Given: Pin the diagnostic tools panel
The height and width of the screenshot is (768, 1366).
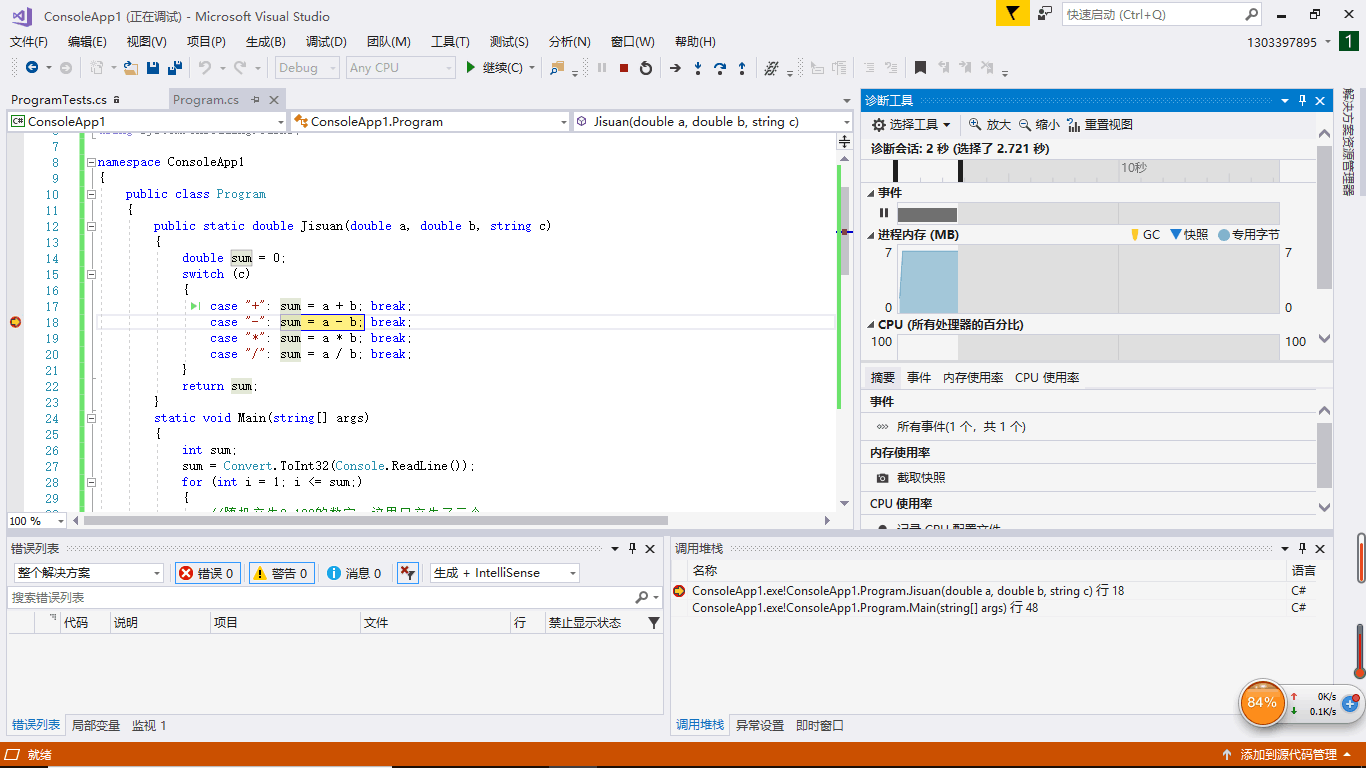Looking at the screenshot, I should coord(1303,100).
